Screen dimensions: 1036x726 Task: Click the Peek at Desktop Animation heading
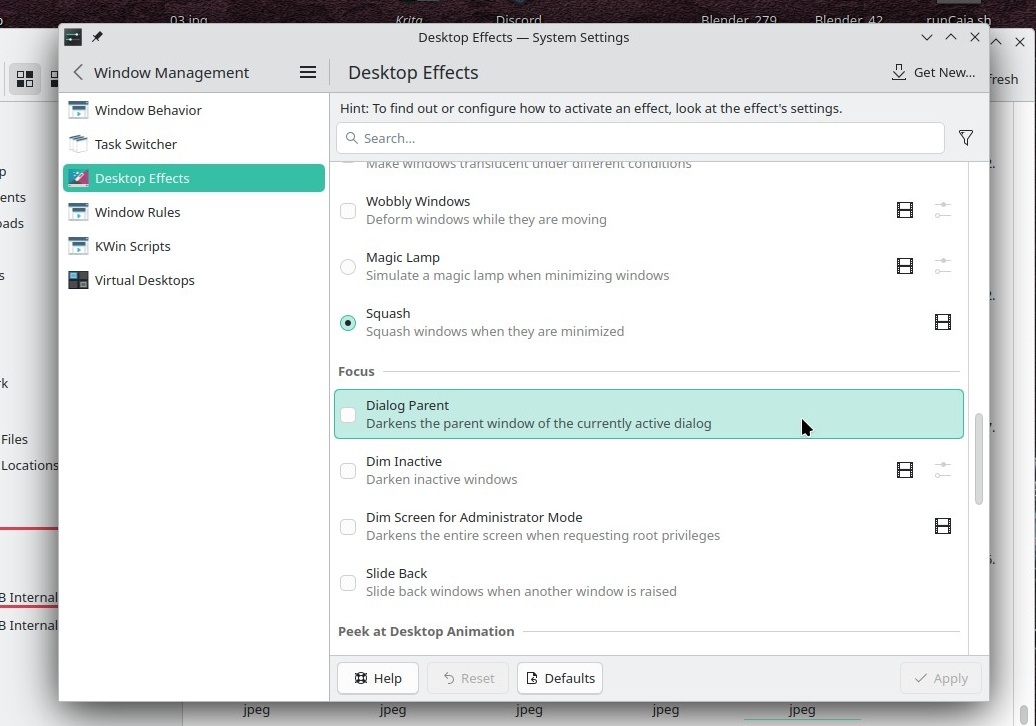tap(426, 632)
